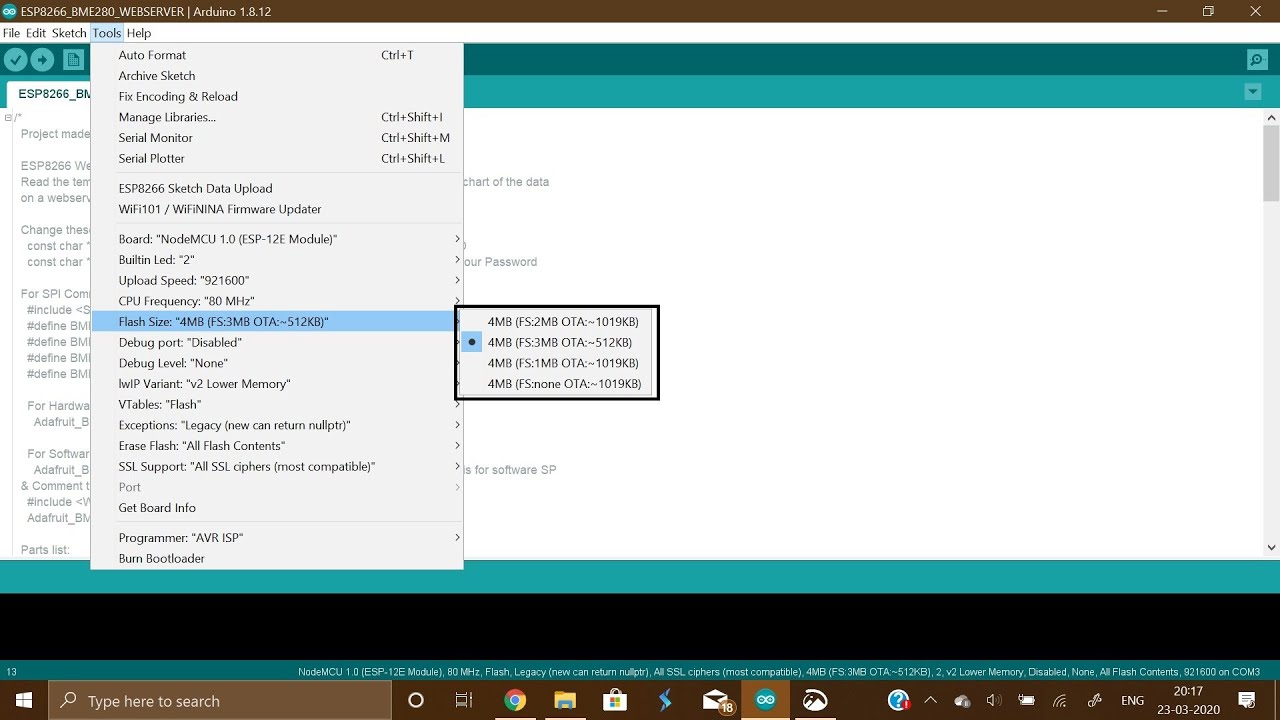Open the Wi-Fi network tray icon
This screenshot has height=720, width=1280.
pyautogui.click(x=1060, y=701)
